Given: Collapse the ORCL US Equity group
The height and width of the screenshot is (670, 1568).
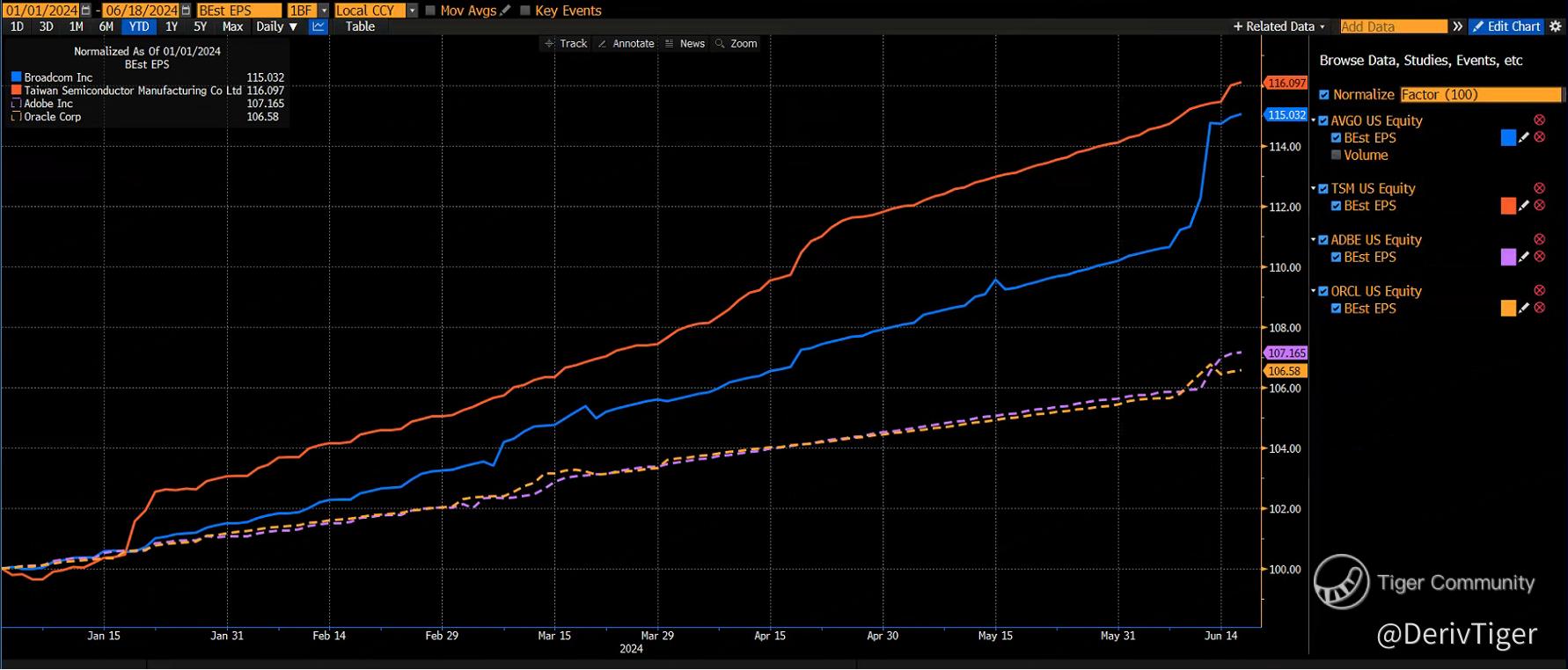Looking at the screenshot, I should (x=1314, y=291).
